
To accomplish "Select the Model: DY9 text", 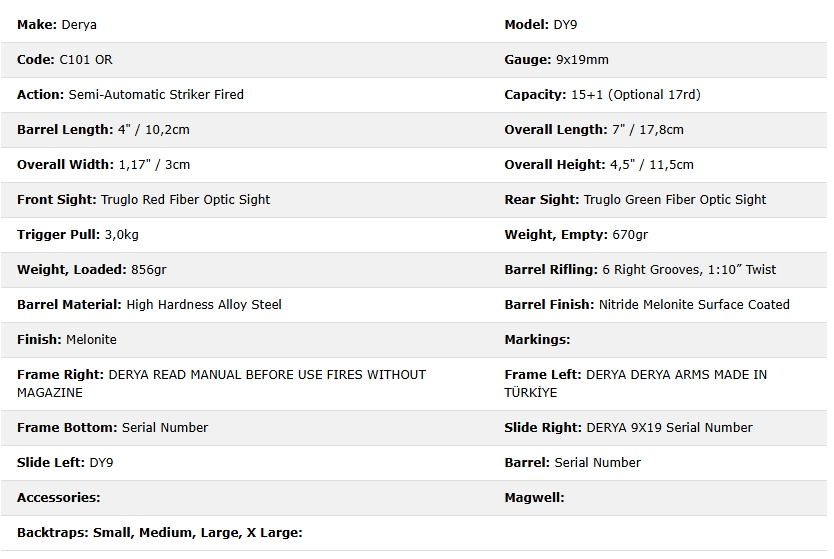I will [x=541, y=24].
